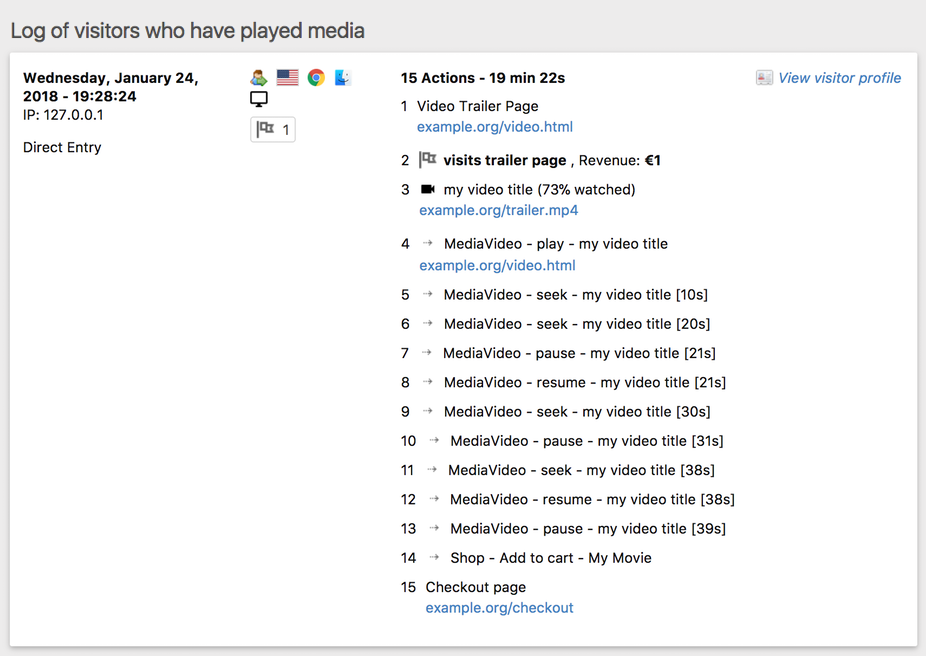Click the returning visitor icon
The width and height of the screenshot is (926, 656).
click(x=258, y=77)
